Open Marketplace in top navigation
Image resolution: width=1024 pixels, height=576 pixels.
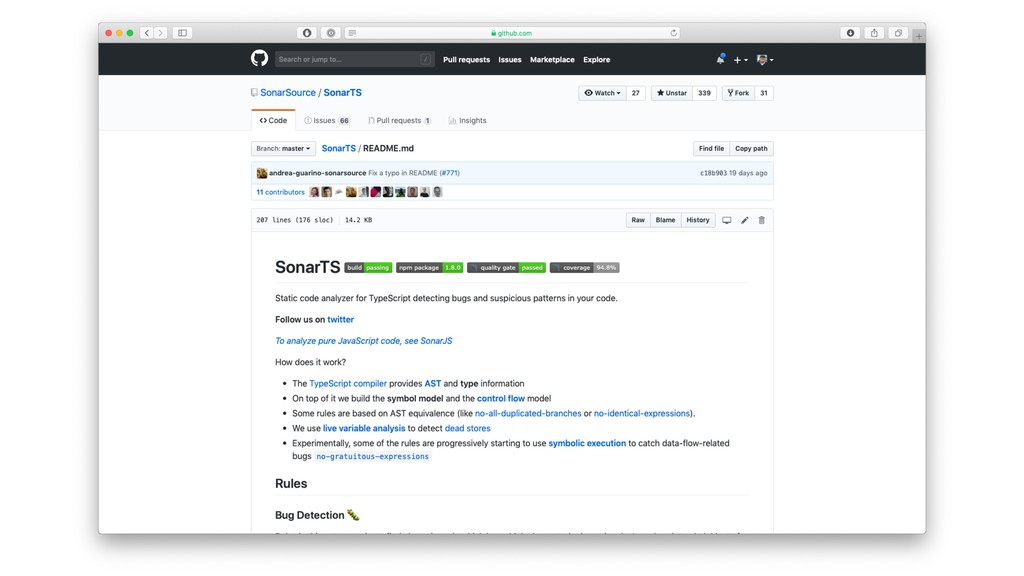click(x=552, y=59)
